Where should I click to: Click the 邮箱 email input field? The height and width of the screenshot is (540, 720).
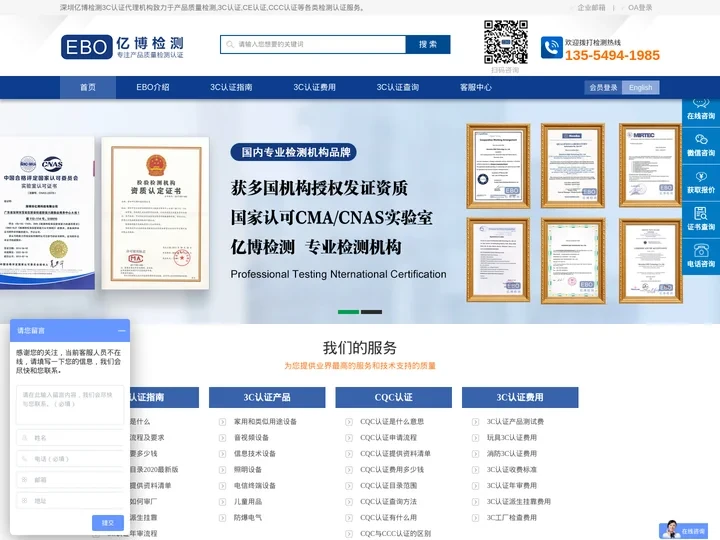pyautogui.click(x=70, y=480)
